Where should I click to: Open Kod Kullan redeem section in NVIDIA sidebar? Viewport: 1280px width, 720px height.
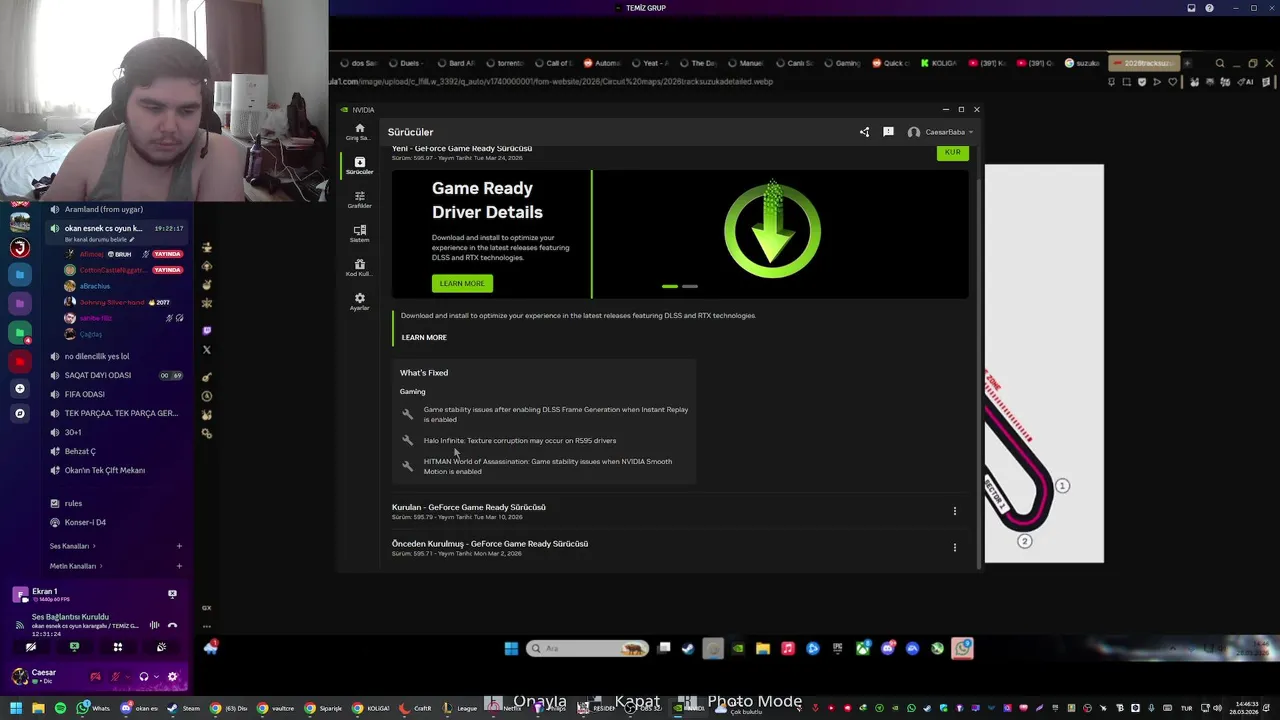click(359, 268)
